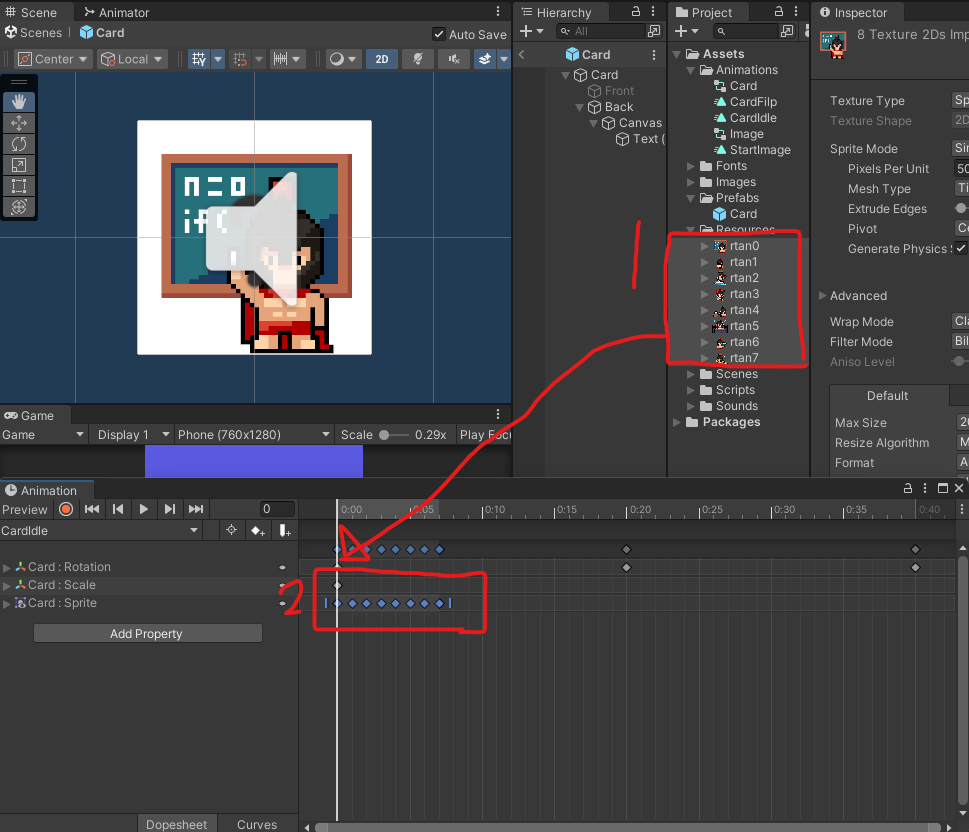969x832 pixels.
Task: Click the Add Property button
Action: click(x=147, y=634)
